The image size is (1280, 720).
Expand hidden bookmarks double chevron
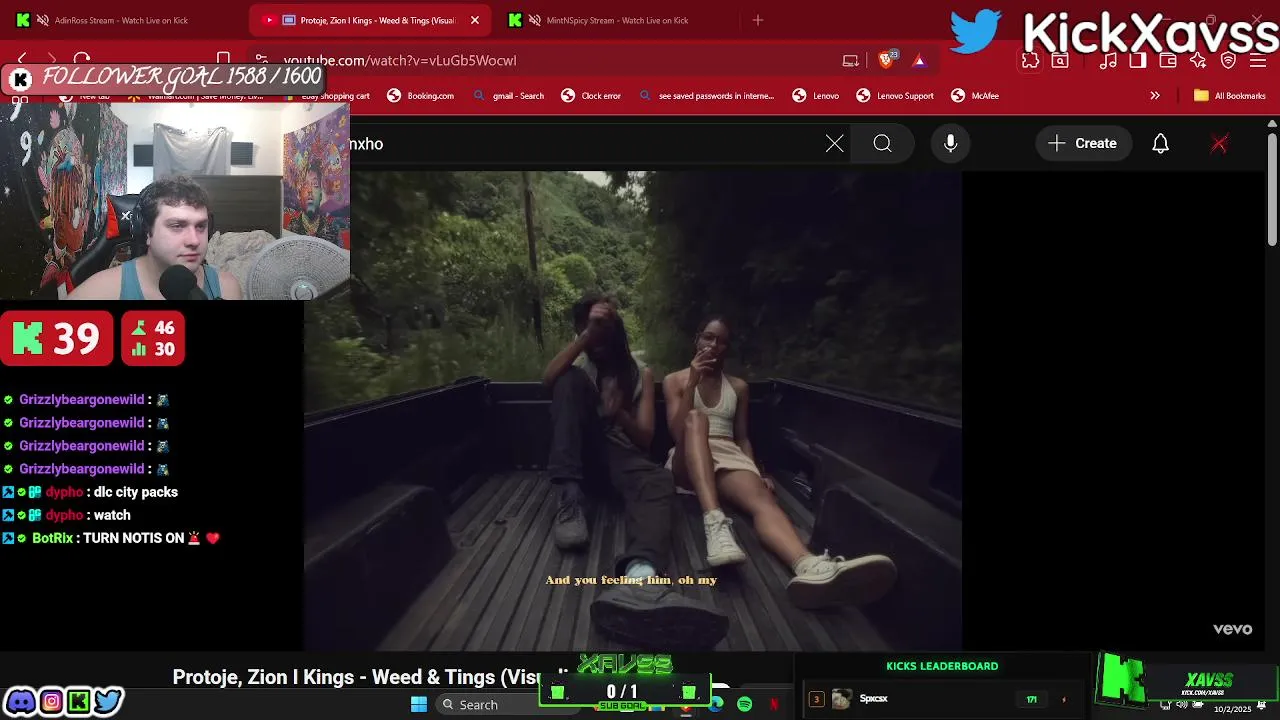pos(1155,96)
